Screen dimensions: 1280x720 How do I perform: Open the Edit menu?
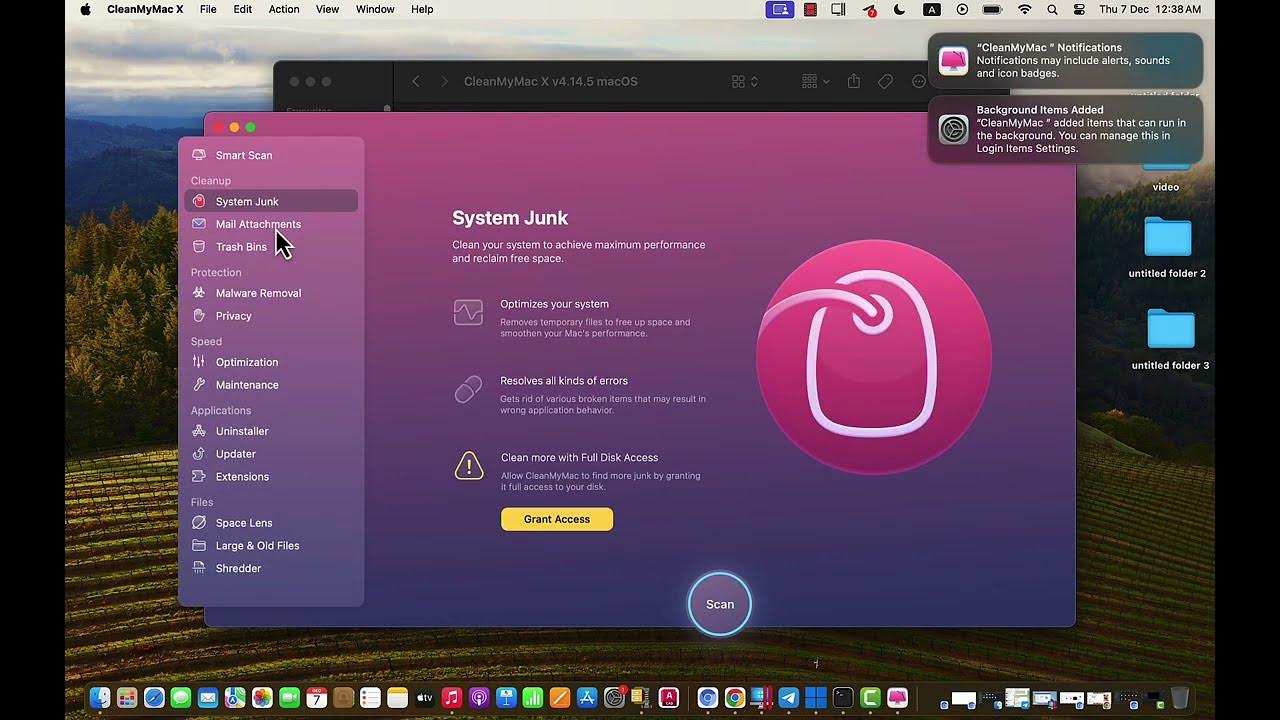pyautogui.click(x=243, y=9)
